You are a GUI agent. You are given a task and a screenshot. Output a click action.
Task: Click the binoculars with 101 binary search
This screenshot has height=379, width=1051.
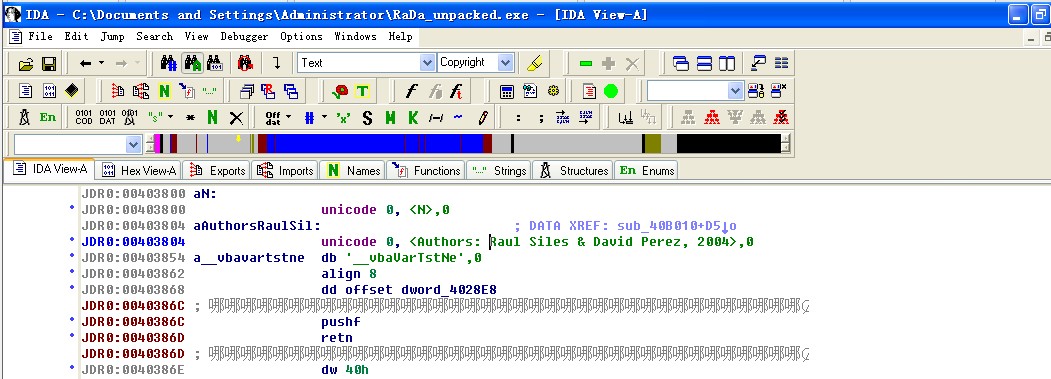click(x=214, y=63)
